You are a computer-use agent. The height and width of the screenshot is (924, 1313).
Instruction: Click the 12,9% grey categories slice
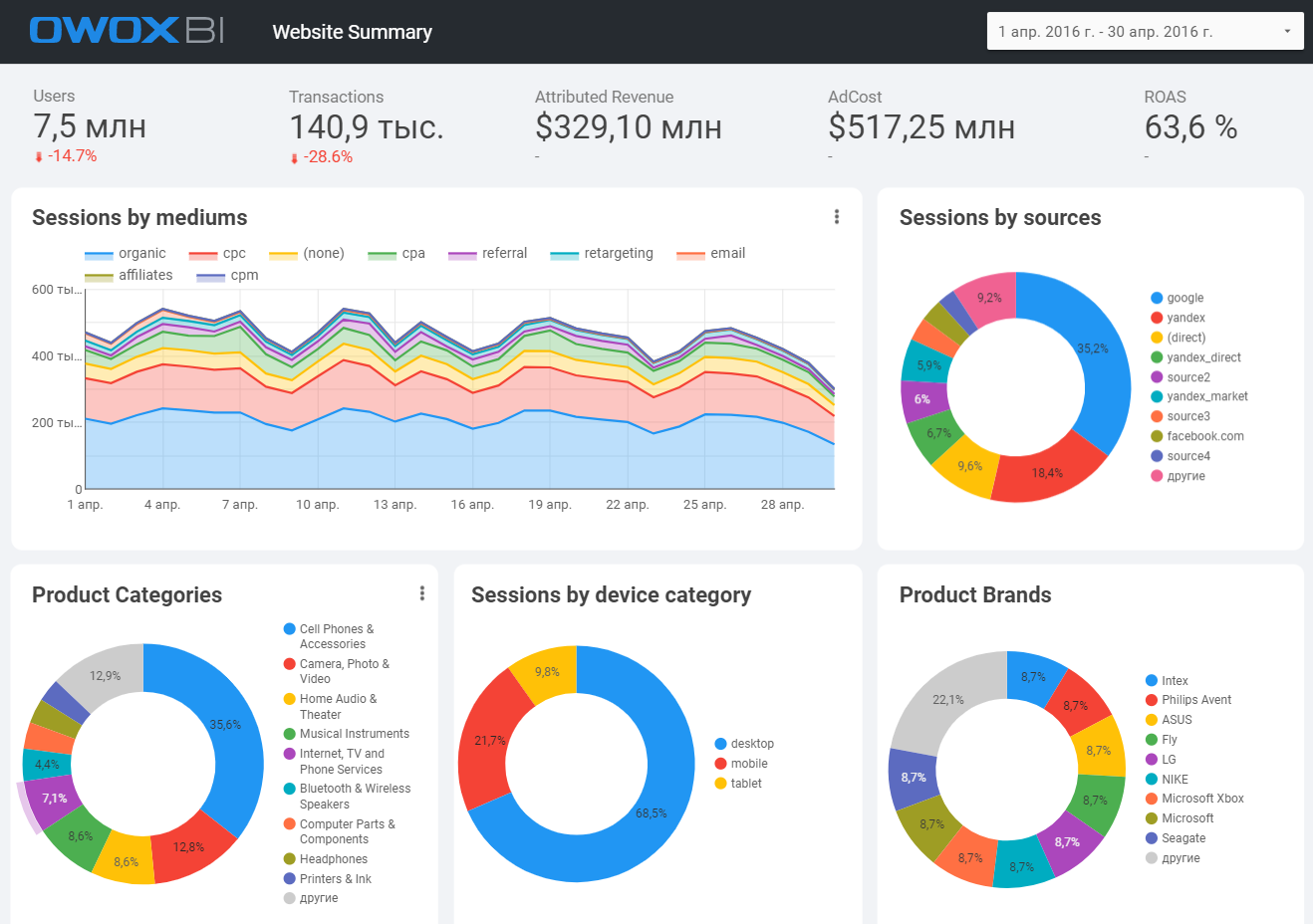105,675
